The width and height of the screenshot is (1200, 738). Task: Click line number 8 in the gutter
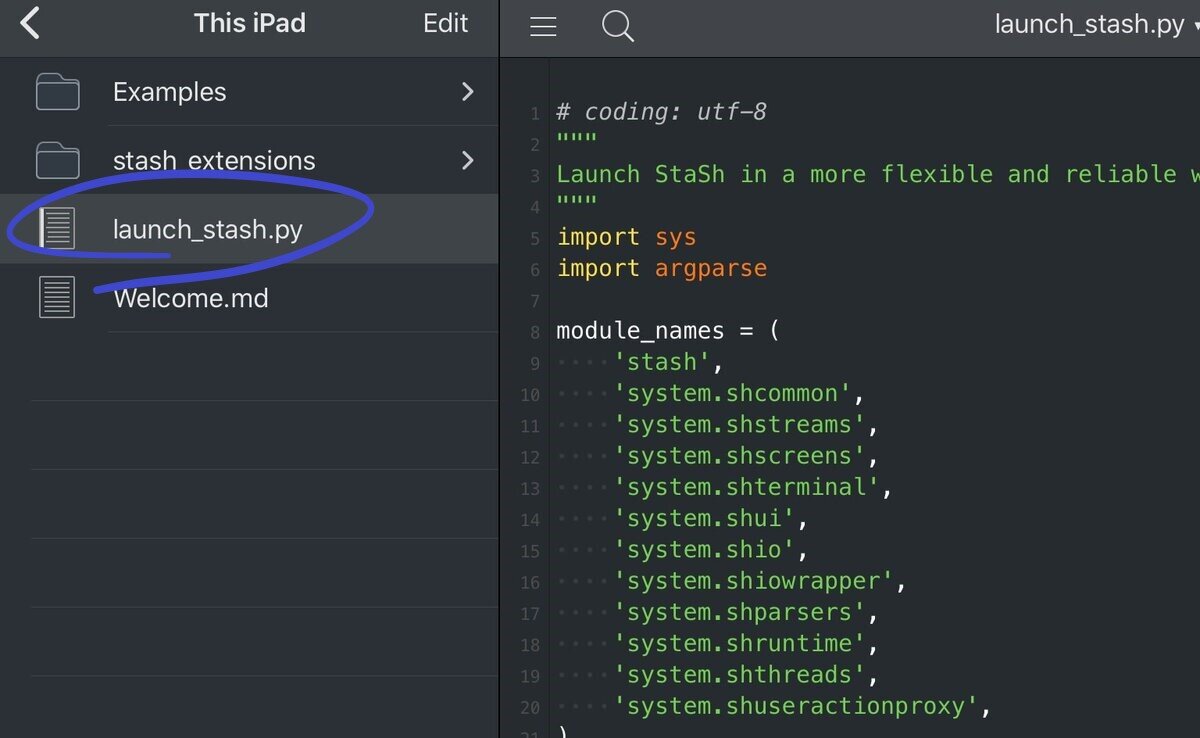[534, 332]
